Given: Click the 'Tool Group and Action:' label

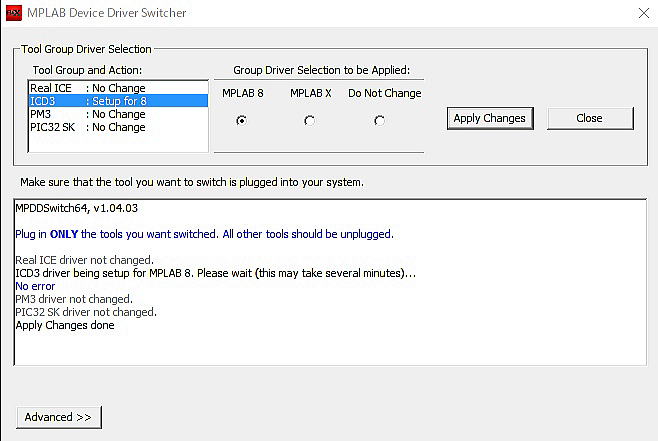Looking at the screenshot, I should tap(87, 70).
